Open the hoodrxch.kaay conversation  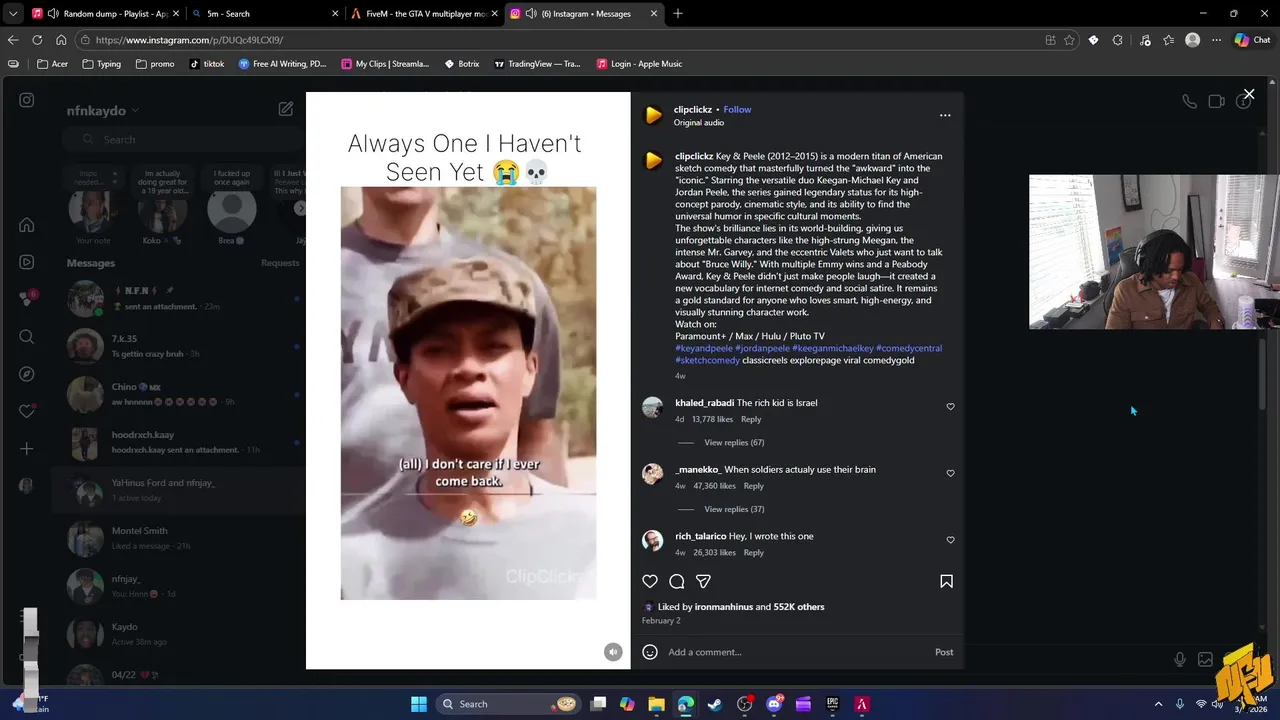180,442
